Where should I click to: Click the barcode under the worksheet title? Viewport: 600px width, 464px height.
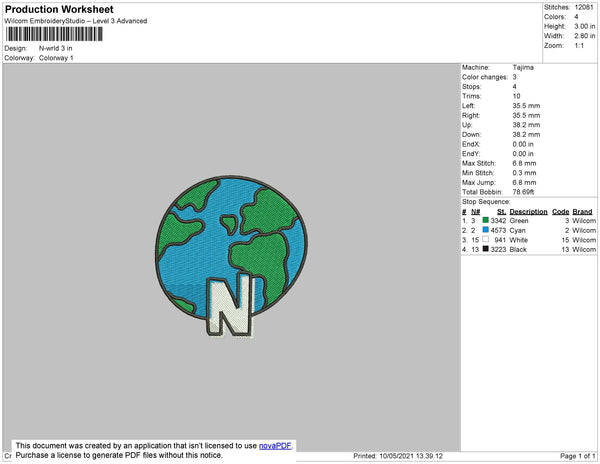pyautogui.click(x=54, y=34)
